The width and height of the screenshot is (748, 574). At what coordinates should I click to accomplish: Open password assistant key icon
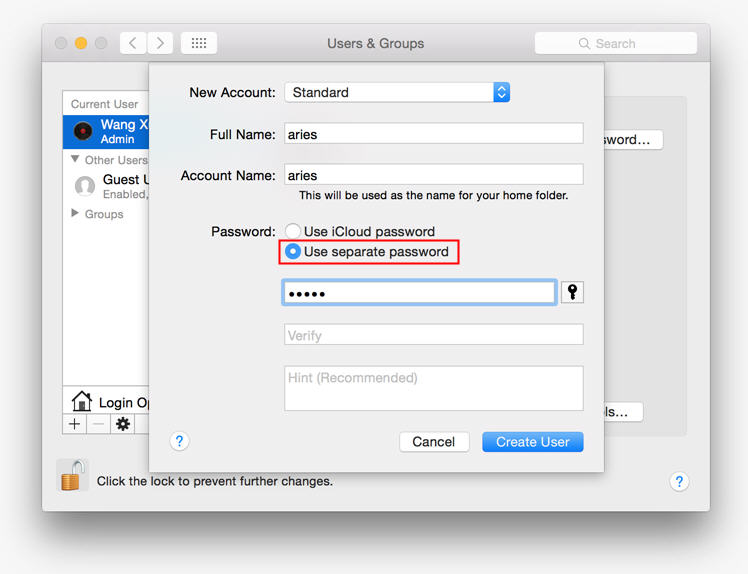click(x=572, y=292)
